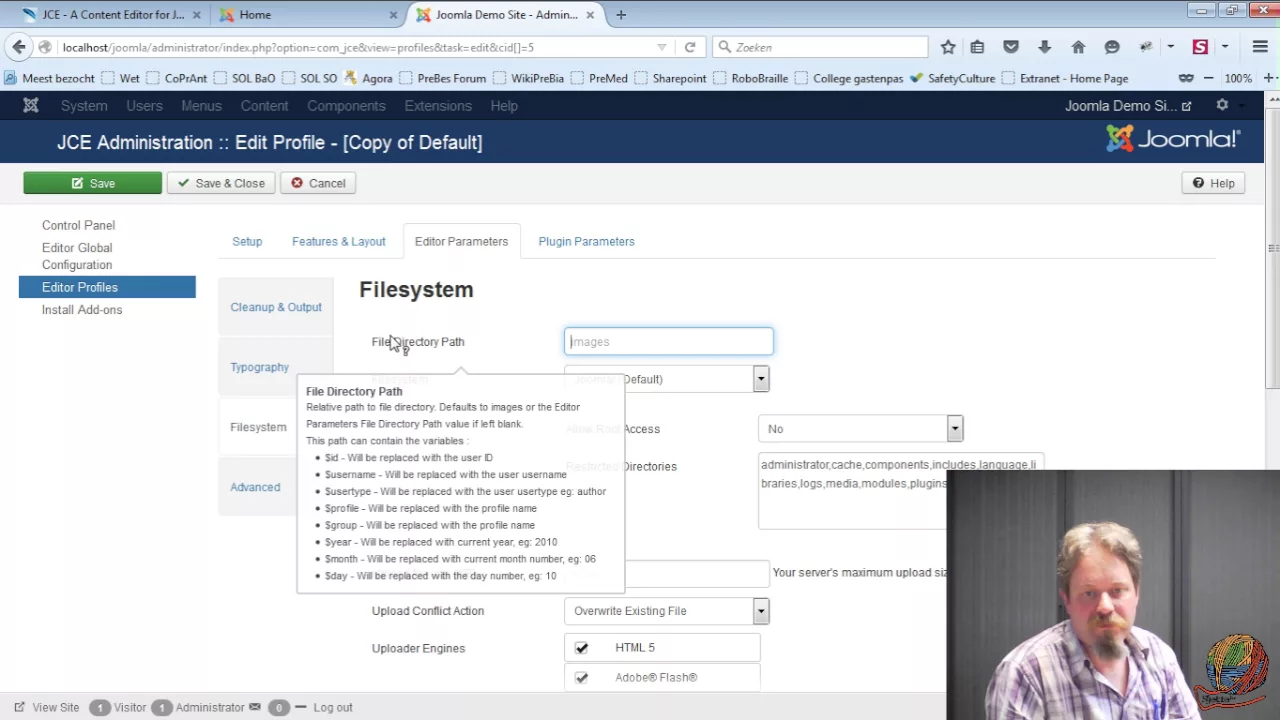This screenshot has width=1280, height=720.
Task: Expand dropdown arrow next to the red S icon
Action: click(1224, 47)
